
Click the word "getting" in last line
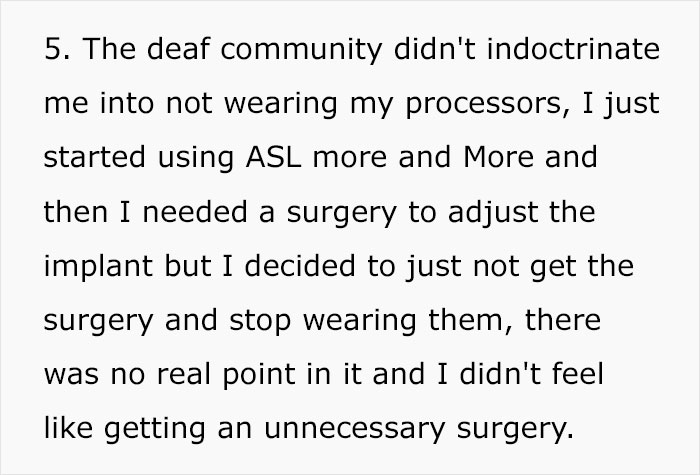tap(155, 431)
